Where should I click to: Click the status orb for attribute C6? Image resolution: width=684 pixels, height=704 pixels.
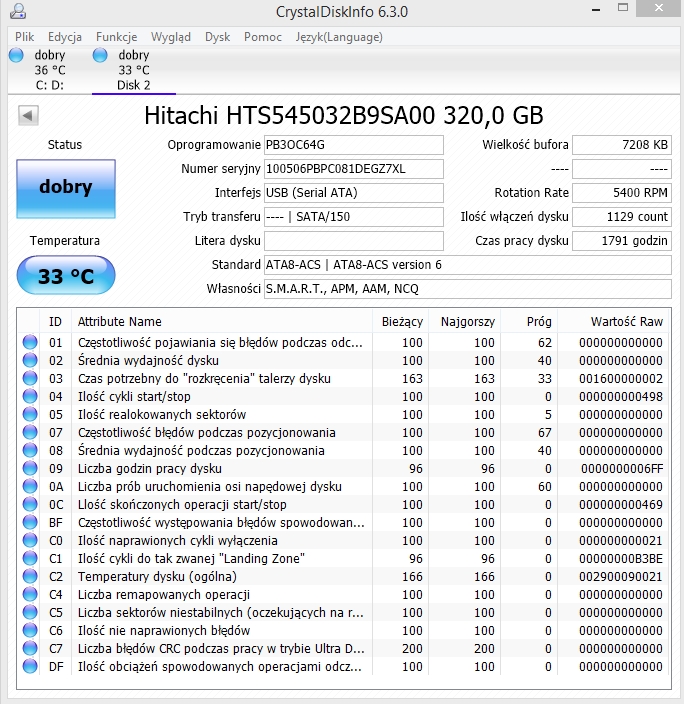click(30, 630)
